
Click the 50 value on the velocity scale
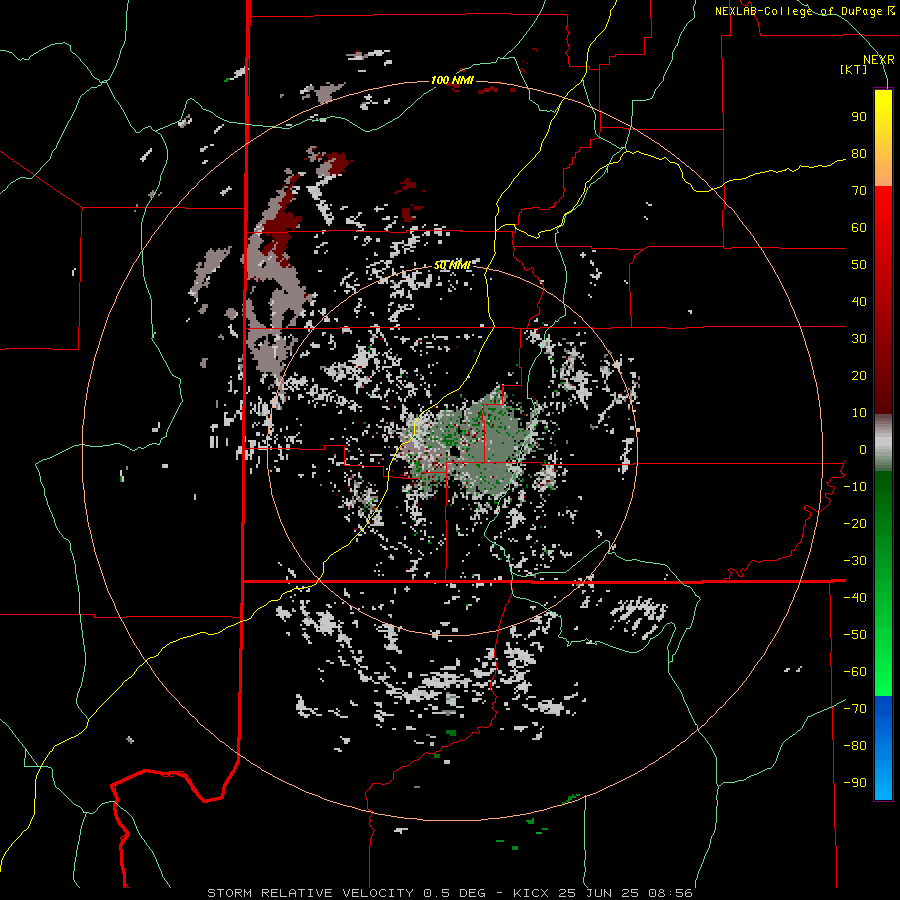click(x=859, y=265)
